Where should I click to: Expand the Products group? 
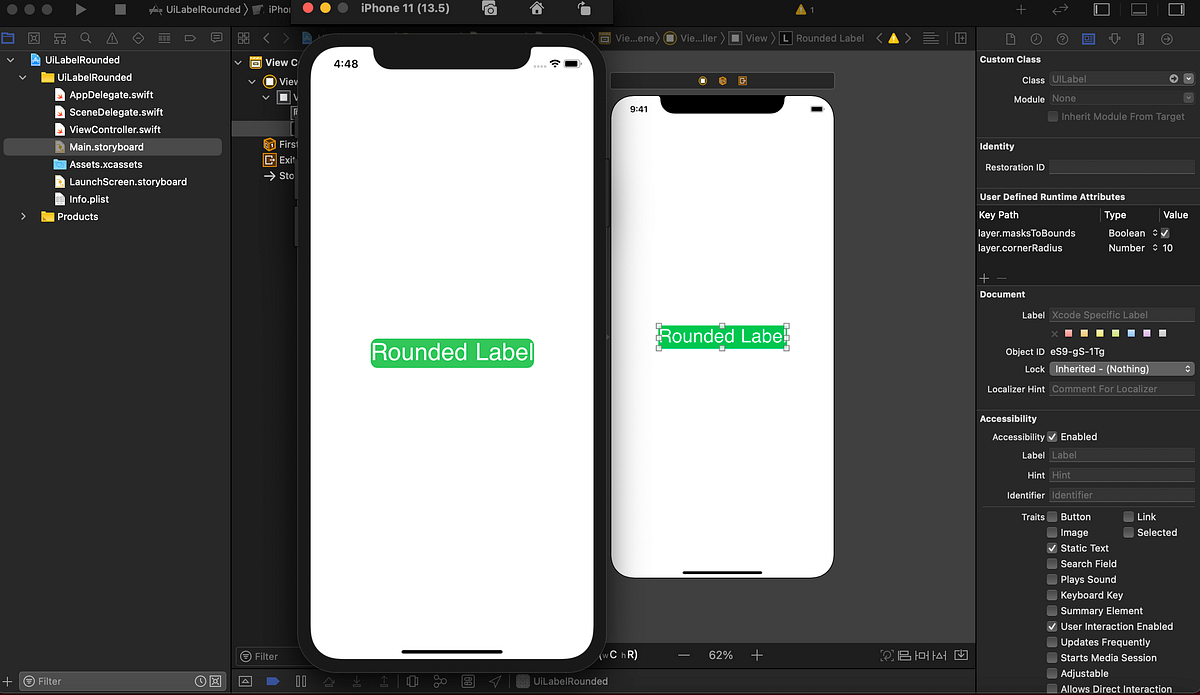click(22, 216)
